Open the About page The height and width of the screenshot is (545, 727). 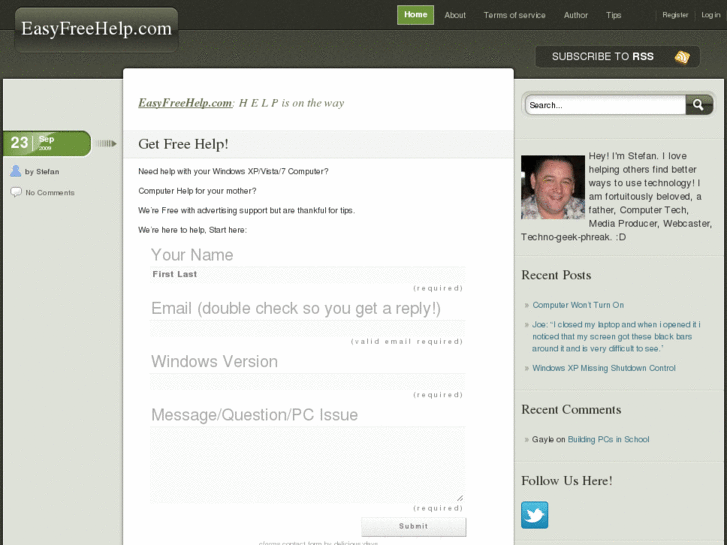click(455, 15)
